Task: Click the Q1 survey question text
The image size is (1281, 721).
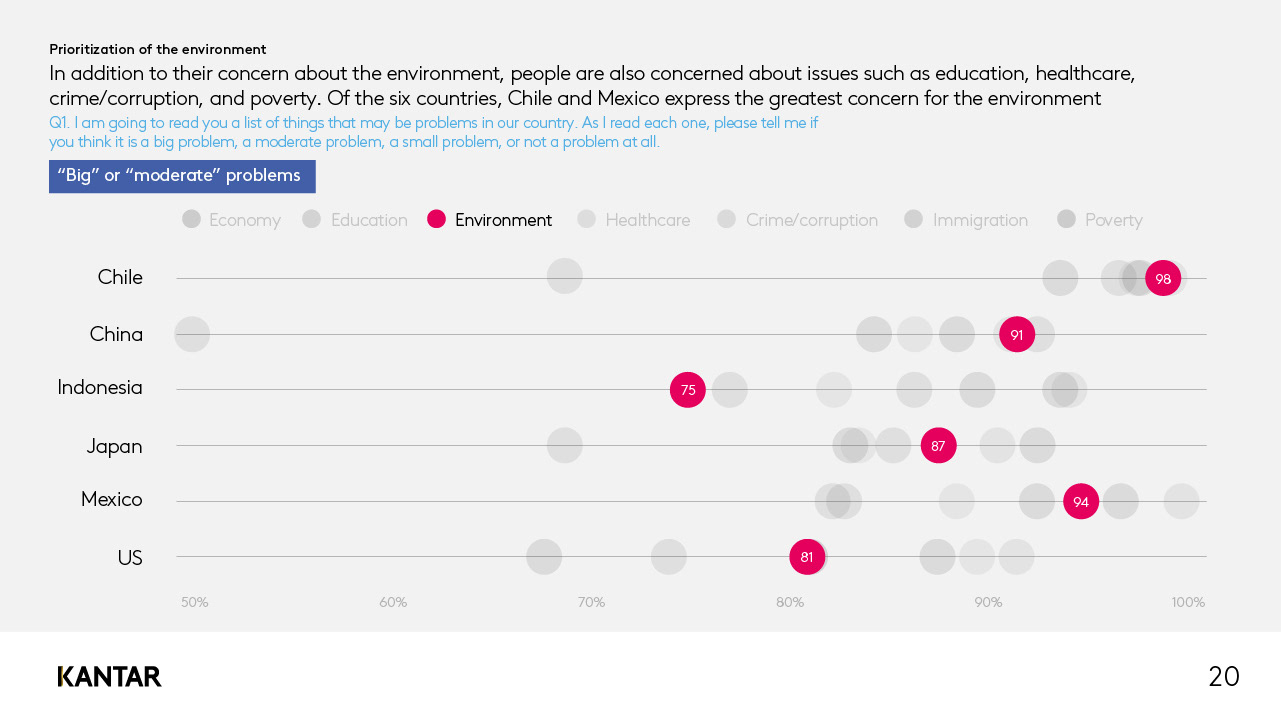Action: click(x=434, y=132)
